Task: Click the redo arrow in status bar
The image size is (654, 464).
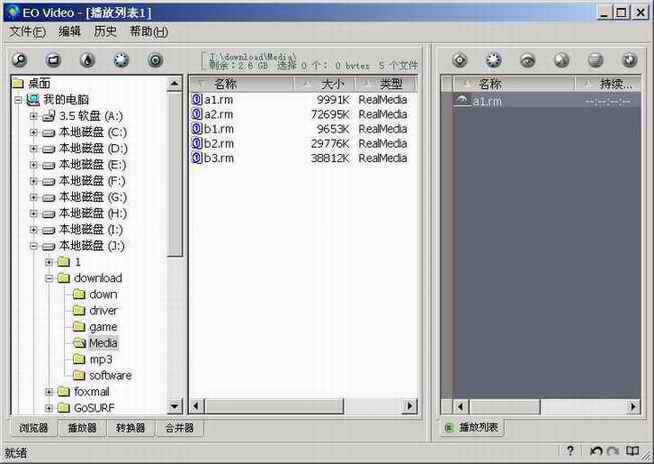Action: (x=613, y=451)
